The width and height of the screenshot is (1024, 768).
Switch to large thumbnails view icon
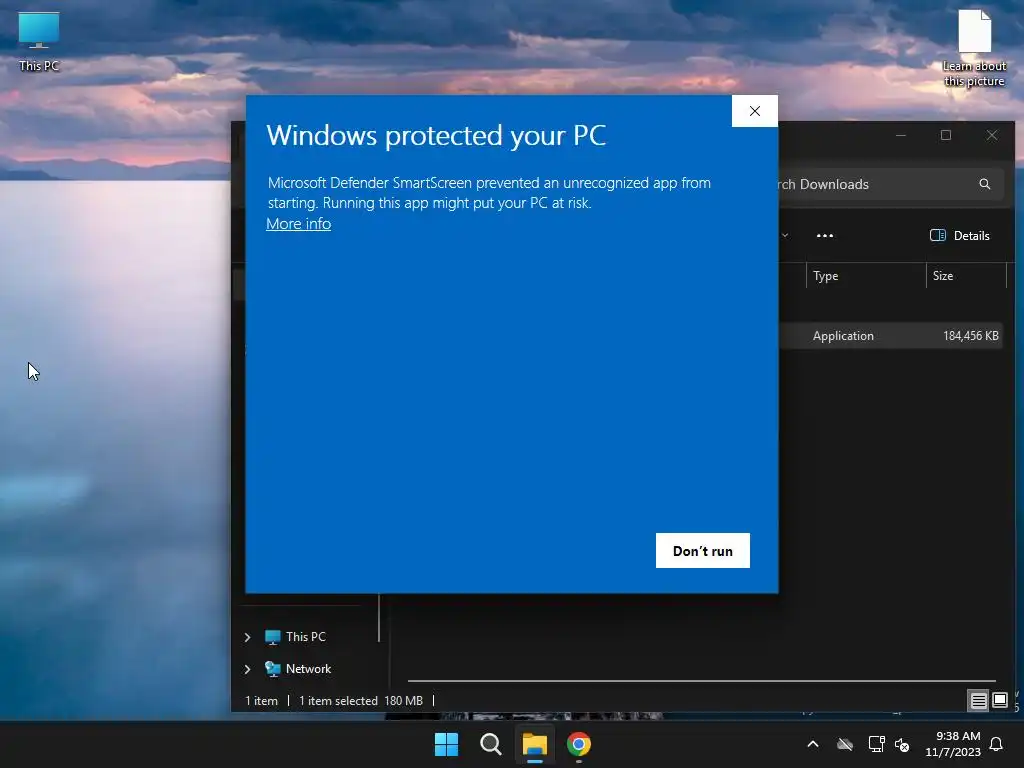1000,701
